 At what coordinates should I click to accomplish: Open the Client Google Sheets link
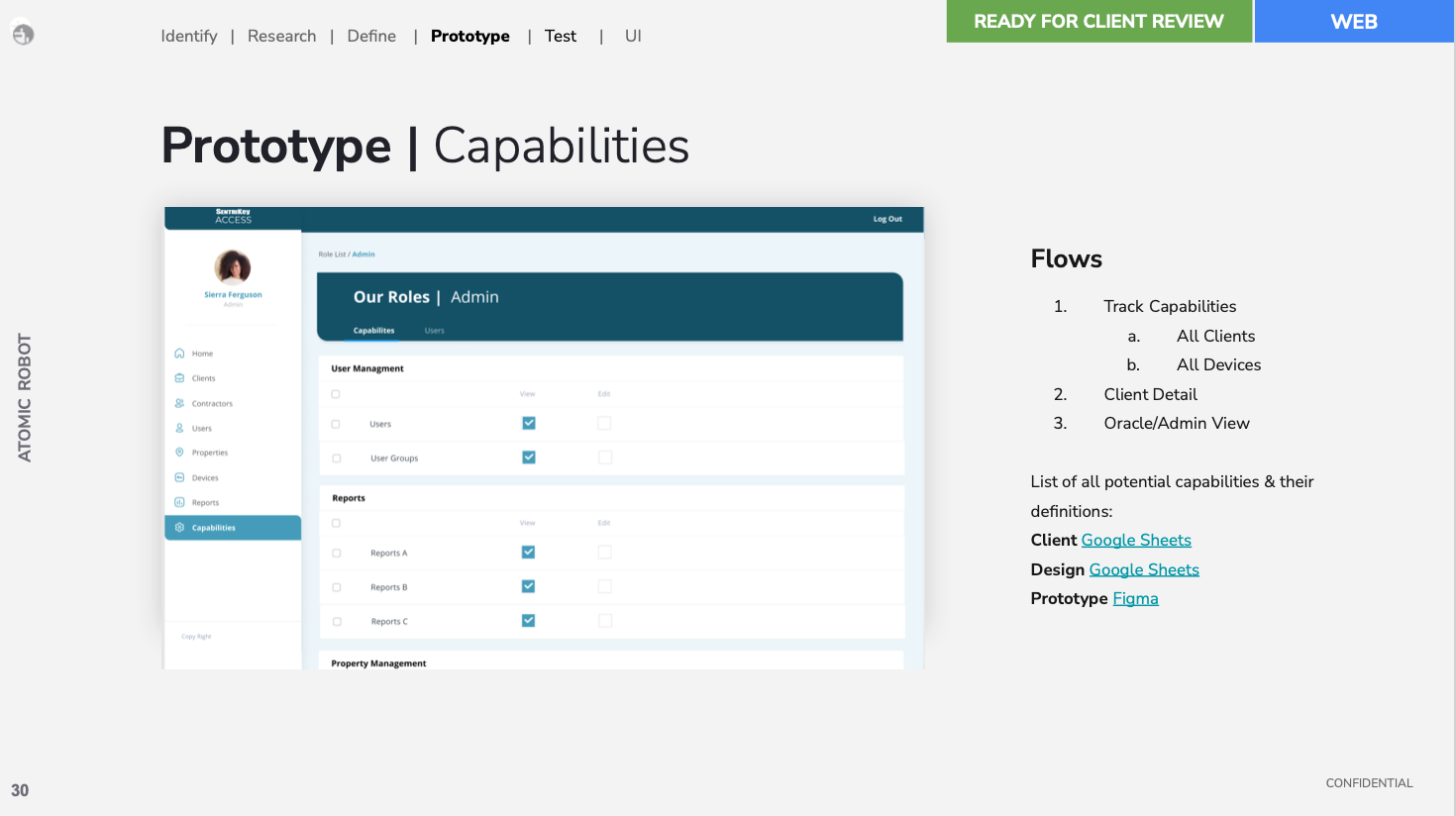coord(1136,540)
